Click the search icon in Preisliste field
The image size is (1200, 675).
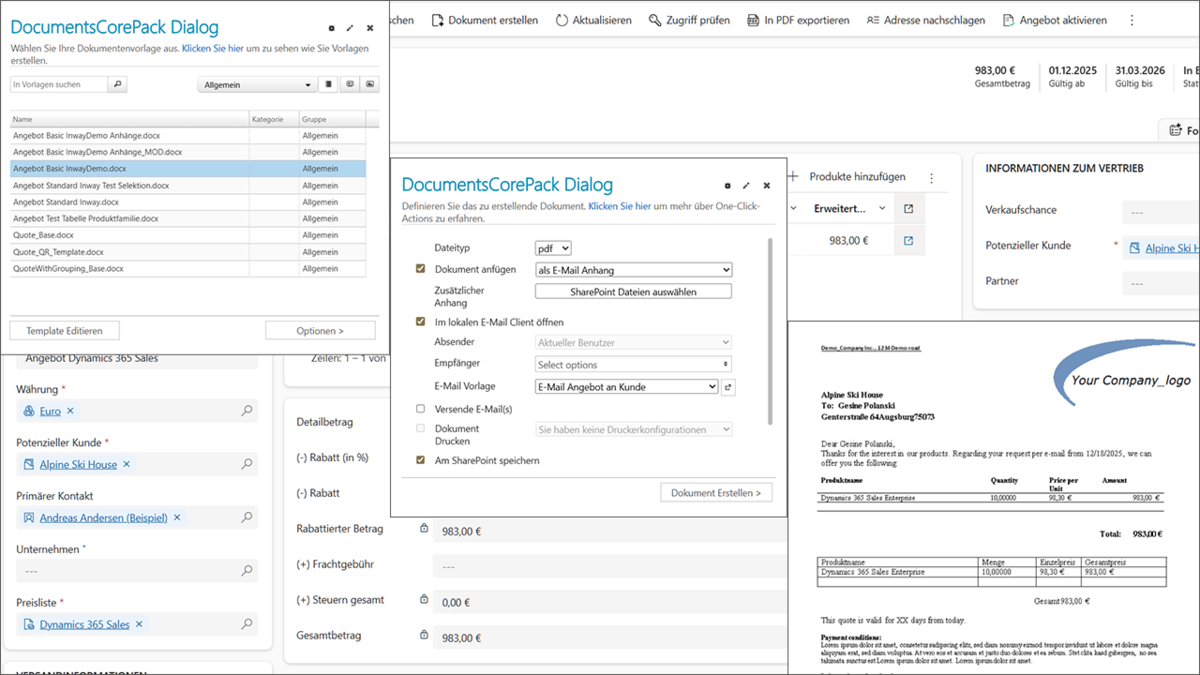pos(247,625)
